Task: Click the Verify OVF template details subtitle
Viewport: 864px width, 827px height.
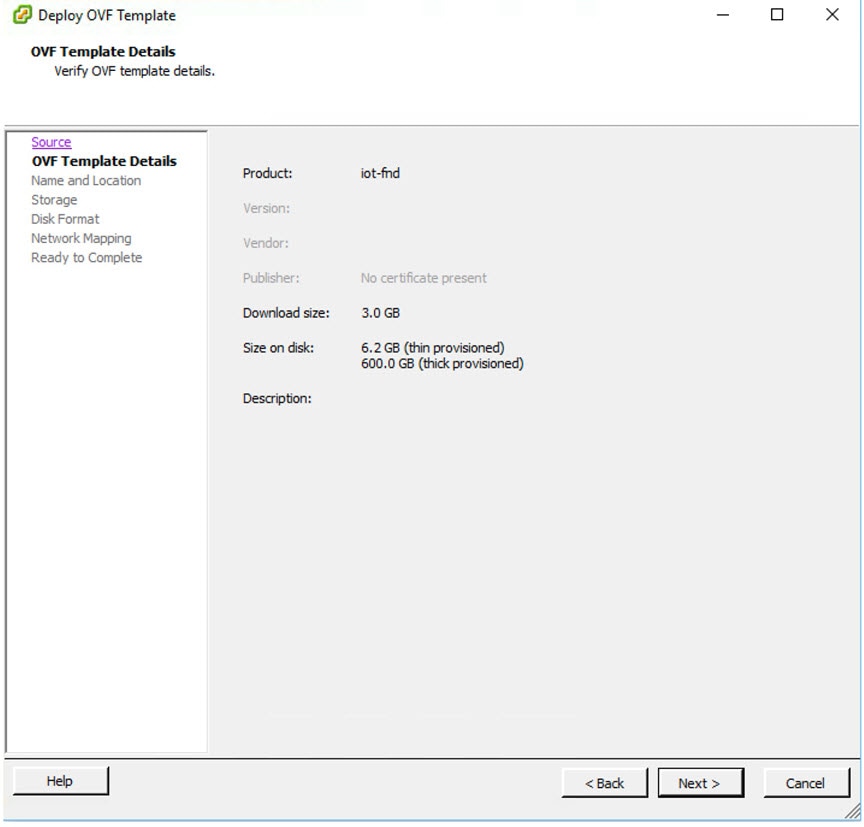Action: [x=134, y=71]
